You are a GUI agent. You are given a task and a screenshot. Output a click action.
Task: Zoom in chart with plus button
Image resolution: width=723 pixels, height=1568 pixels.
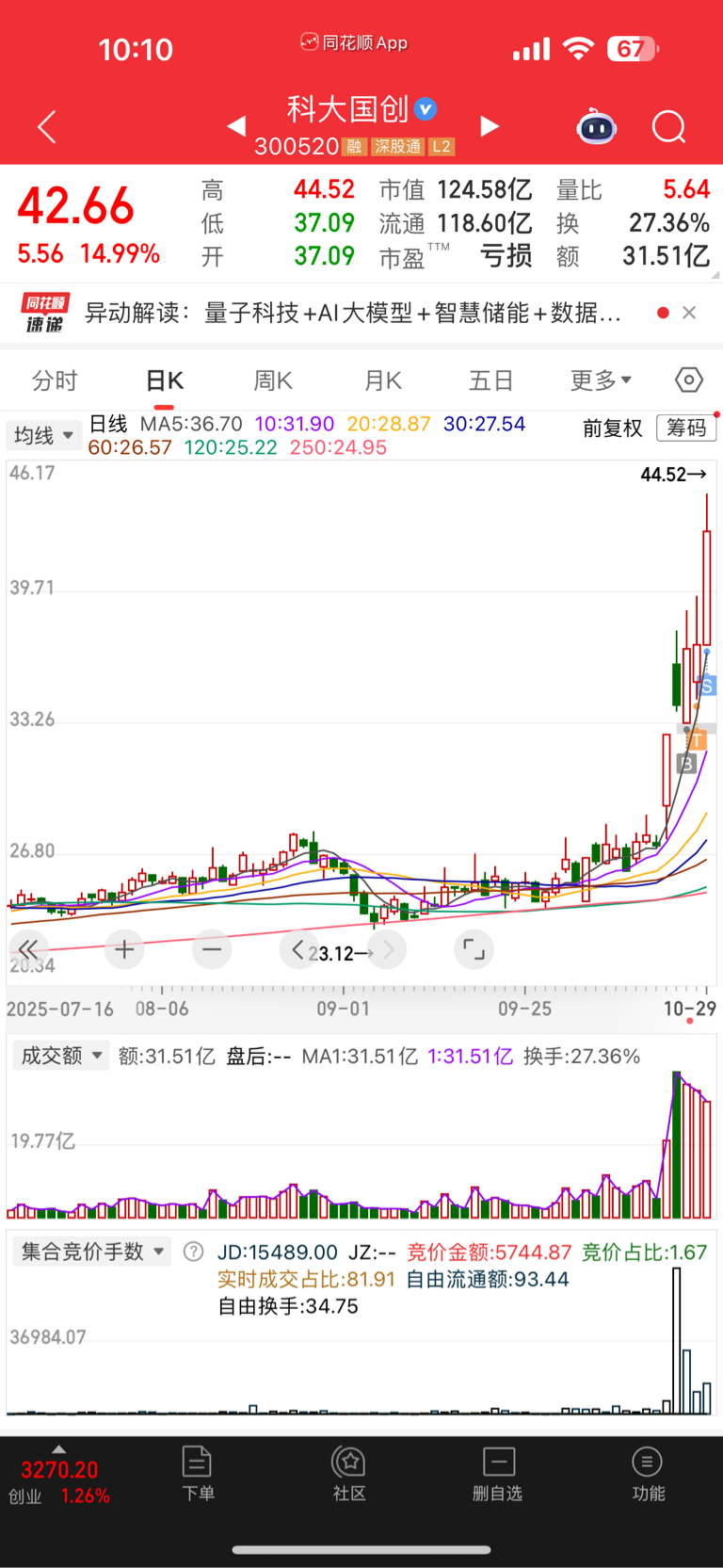point(123,949)
